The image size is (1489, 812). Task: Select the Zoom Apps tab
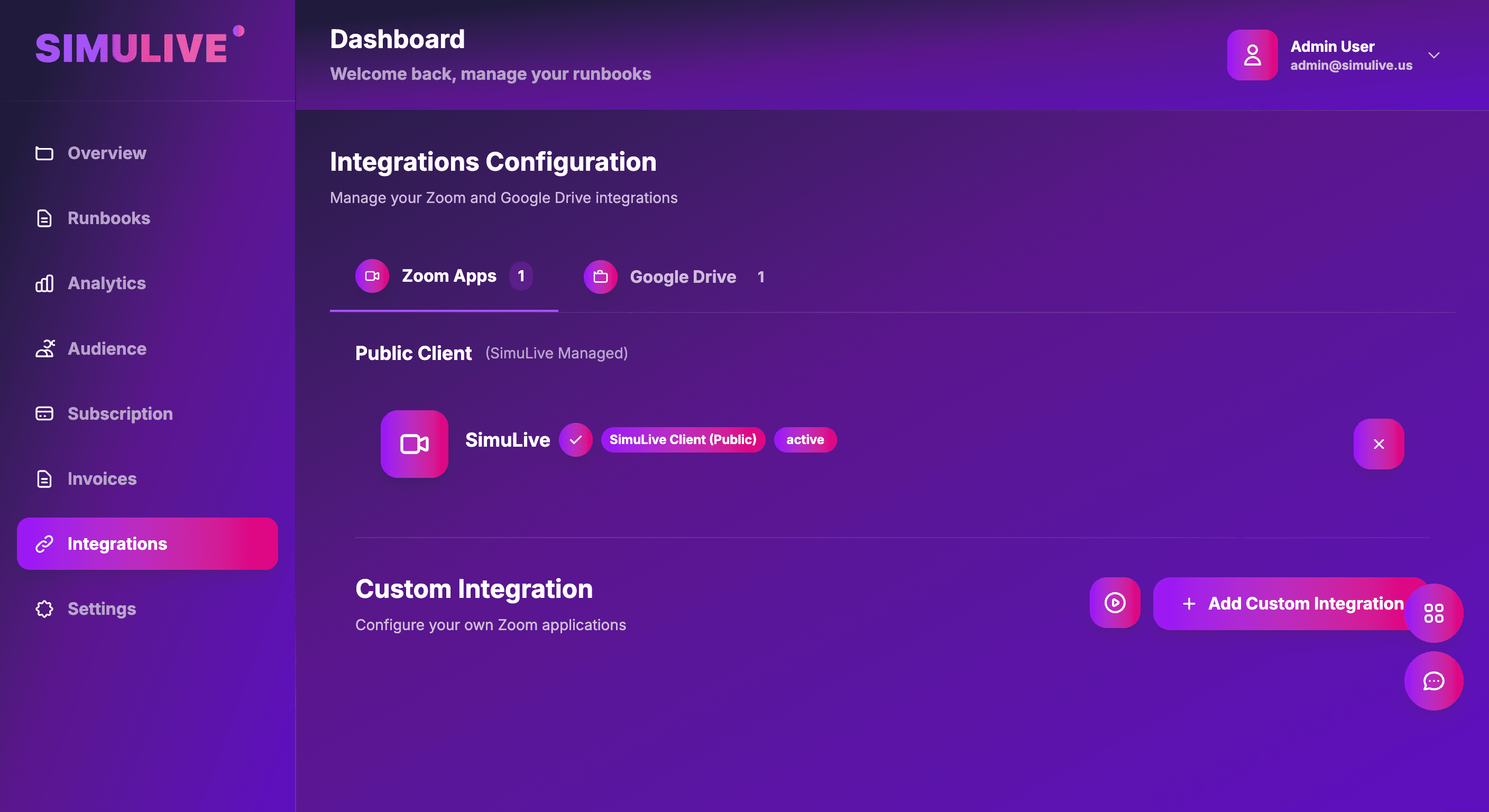point(449,276)
